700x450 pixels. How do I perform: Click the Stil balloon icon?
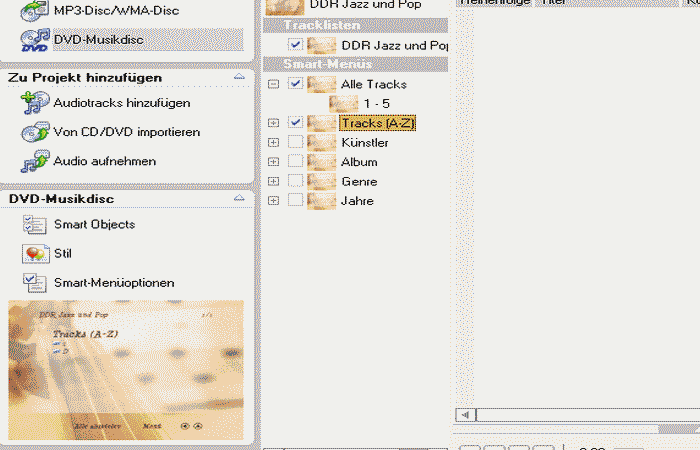[x=35, y=254]
